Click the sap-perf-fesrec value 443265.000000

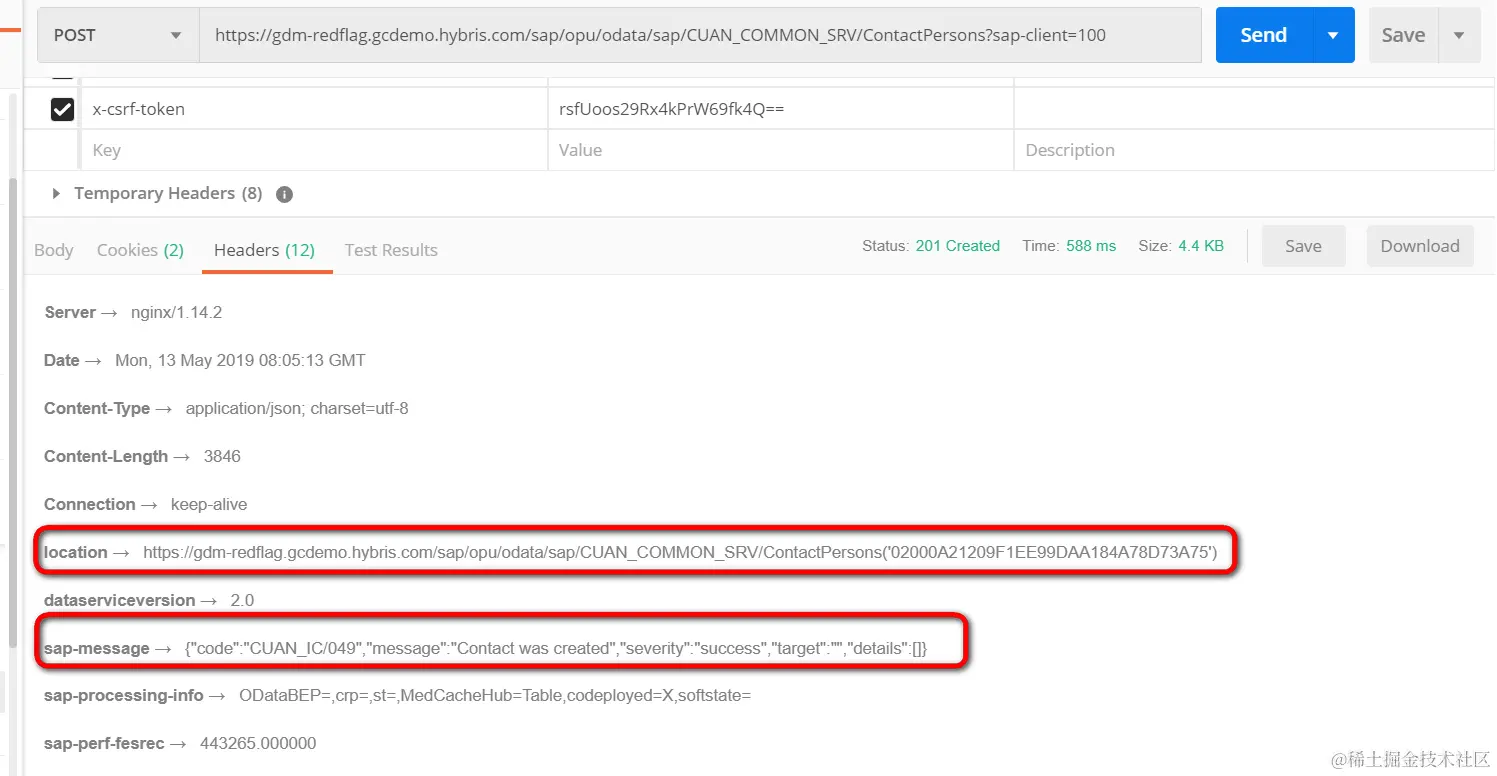[258, 743]
